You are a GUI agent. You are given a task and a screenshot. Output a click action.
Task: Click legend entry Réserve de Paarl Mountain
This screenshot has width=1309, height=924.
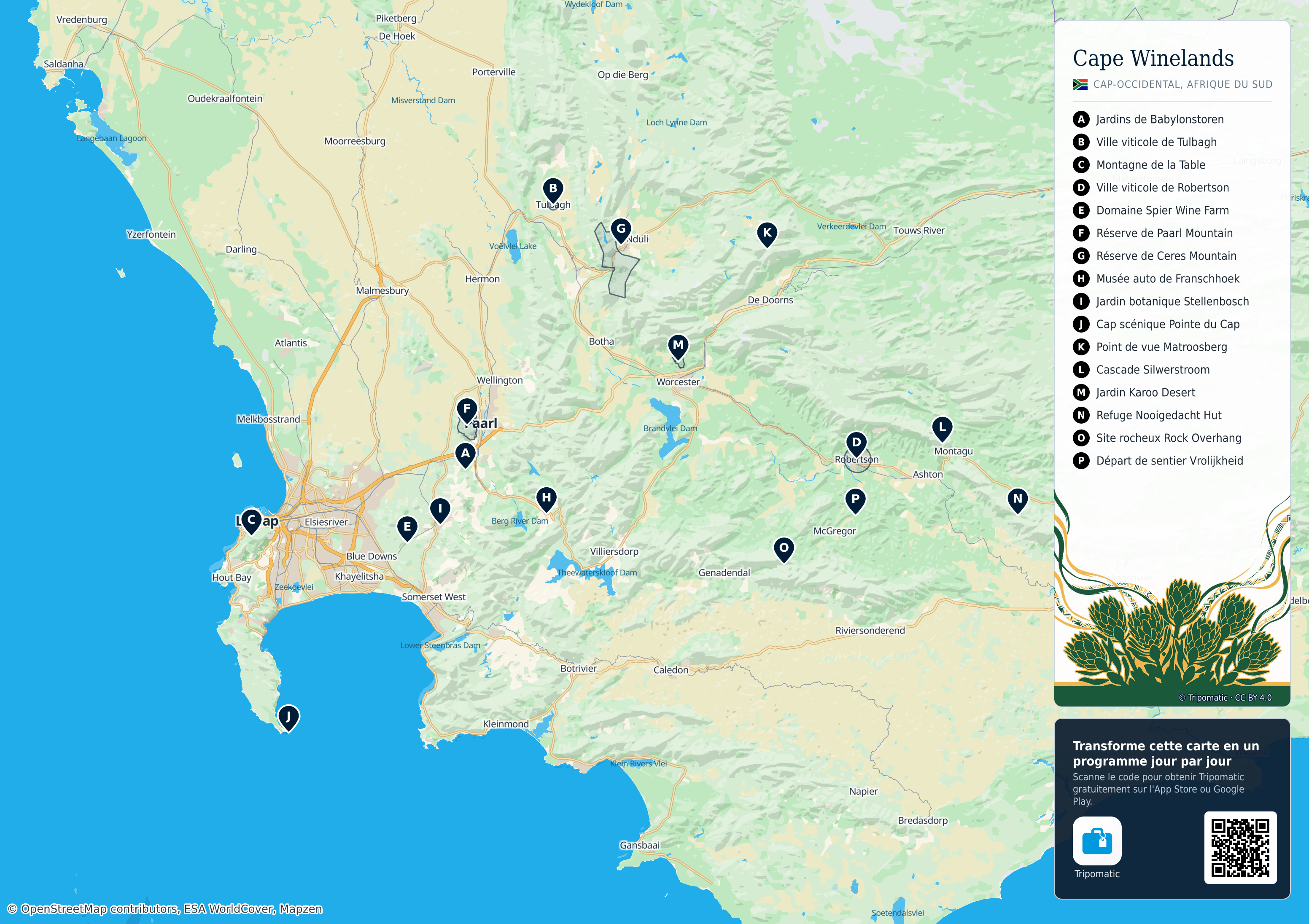[x=1152, y=233]
